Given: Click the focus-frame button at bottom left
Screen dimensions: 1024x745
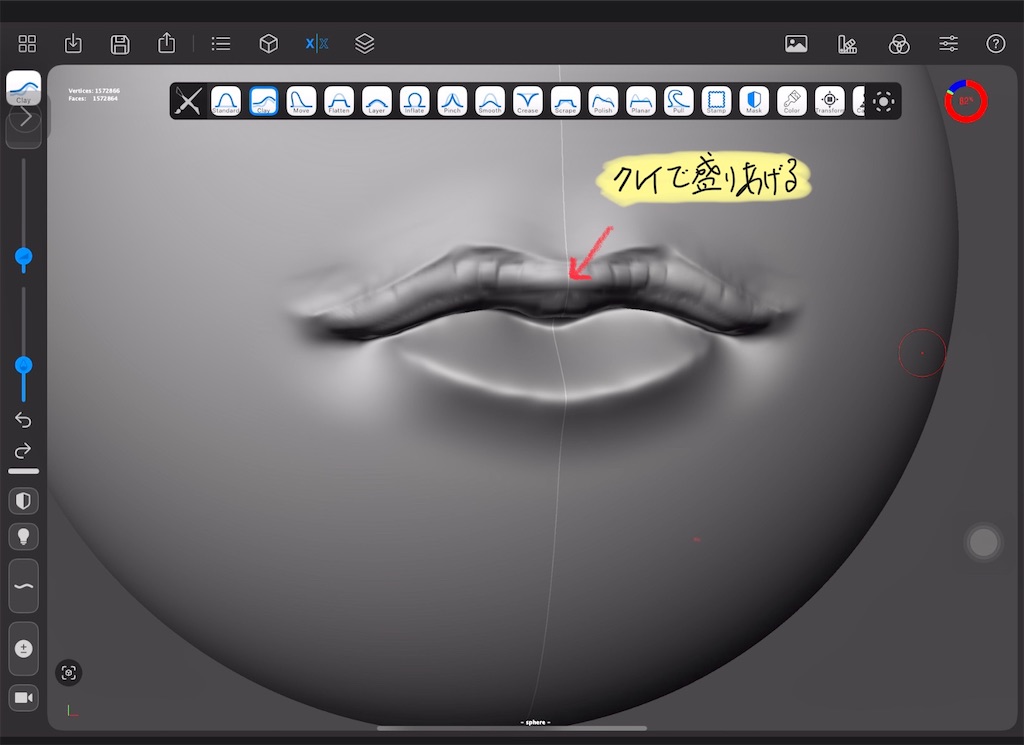Looking at the screenshot, I should point(69,673).
